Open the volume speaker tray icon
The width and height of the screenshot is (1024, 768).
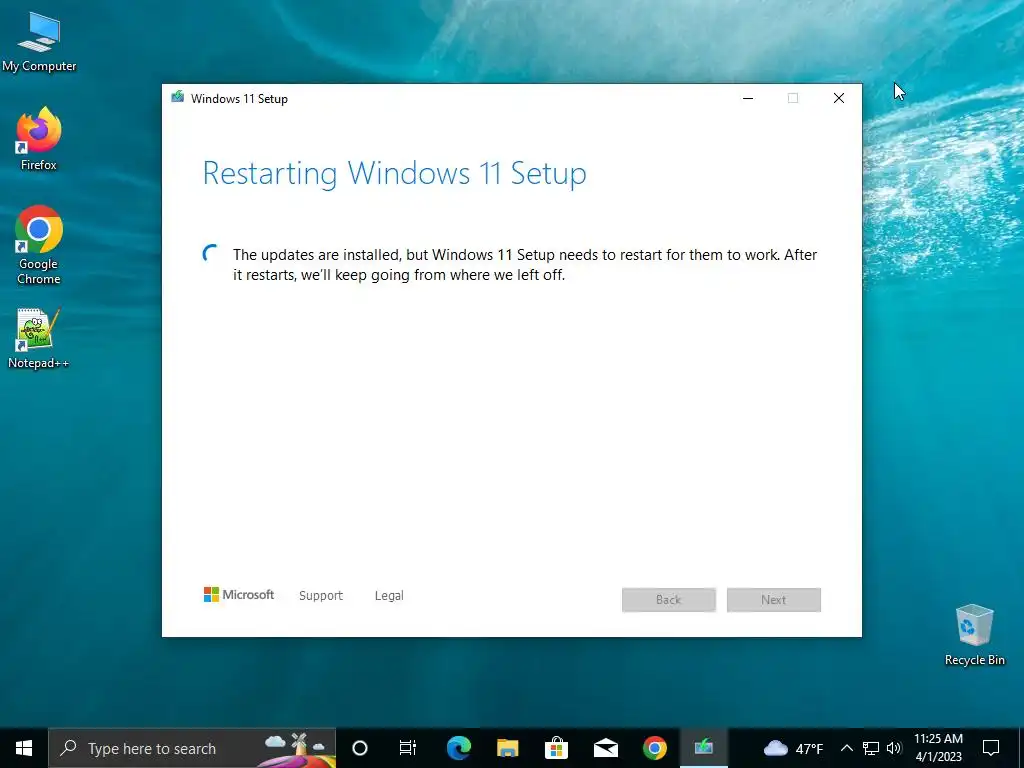point(893,748)
